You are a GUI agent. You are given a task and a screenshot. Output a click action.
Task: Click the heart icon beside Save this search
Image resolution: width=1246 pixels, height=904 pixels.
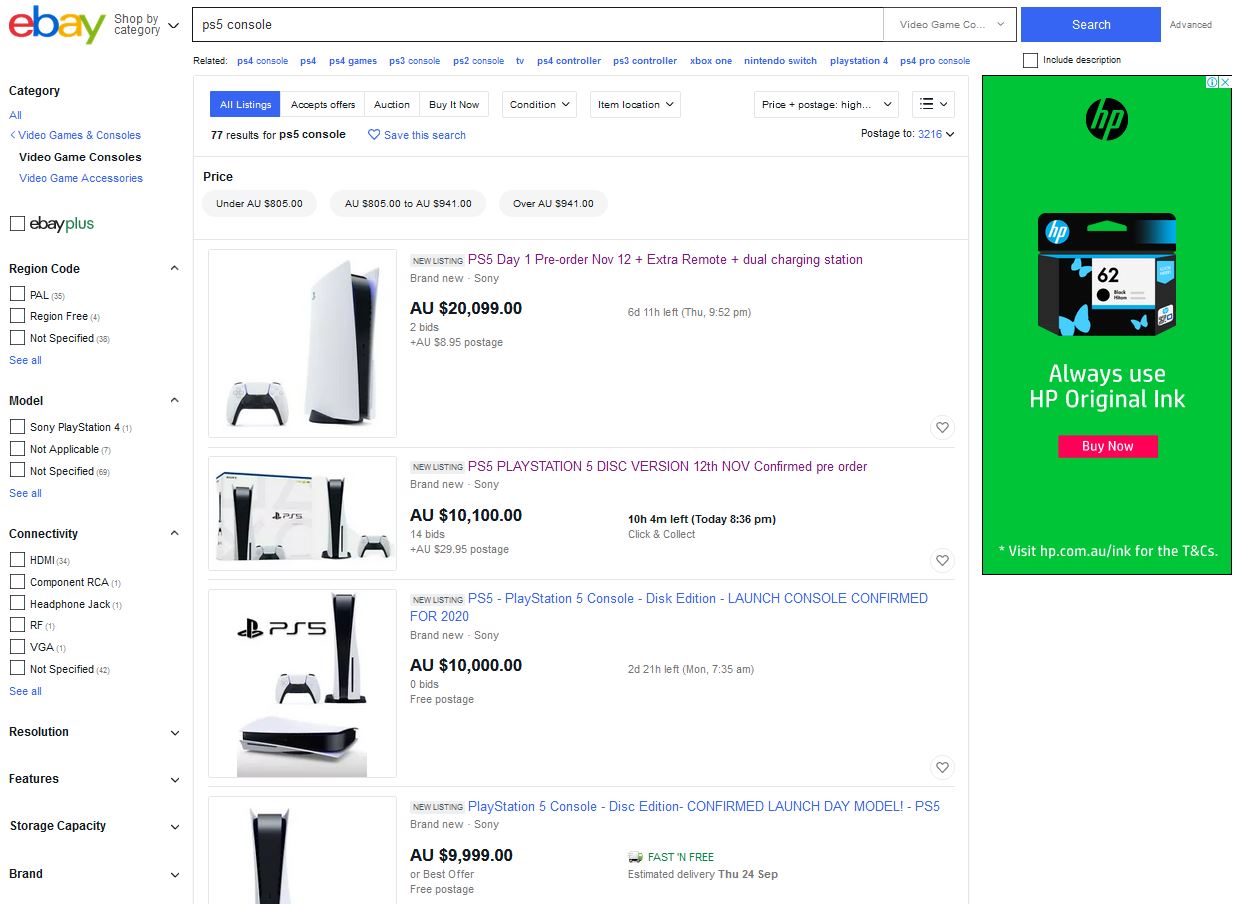[x=374, y=135]
